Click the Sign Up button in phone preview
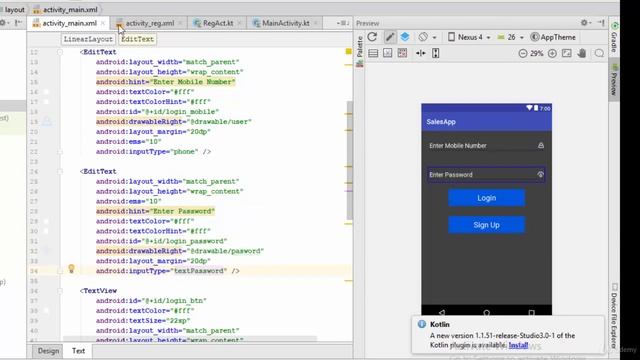 point(487,225)
